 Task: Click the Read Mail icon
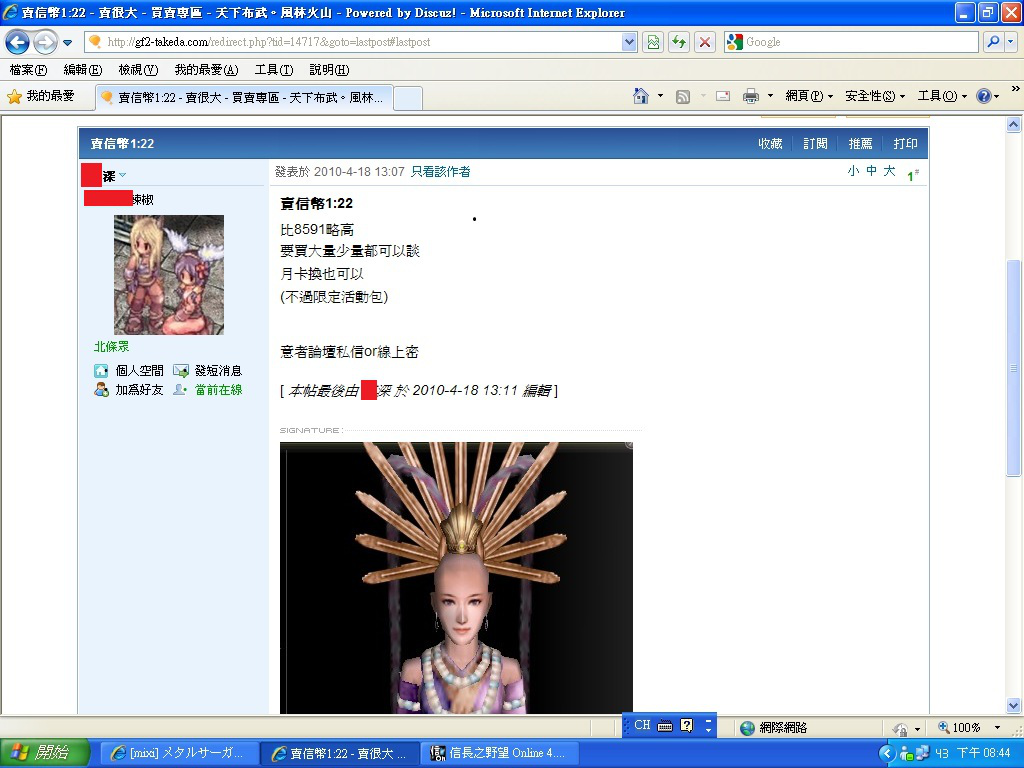(723, 96)
